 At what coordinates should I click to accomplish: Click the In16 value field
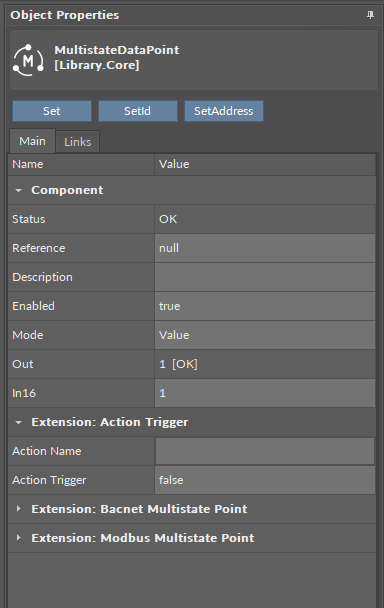265,393
